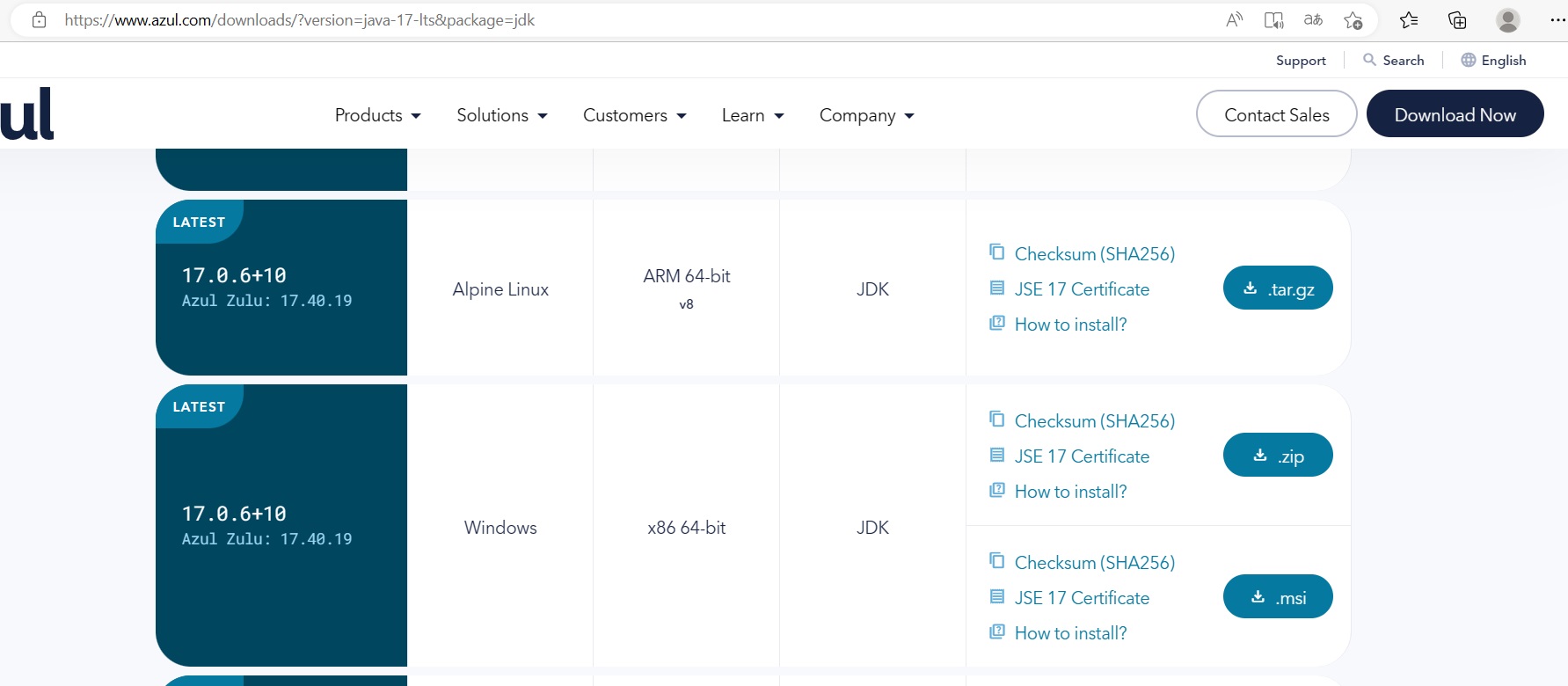Open How to install for the .zip download
The width and height of the screenshot is (1568, 686).
pyautogui.click(x=1070, y=492)
